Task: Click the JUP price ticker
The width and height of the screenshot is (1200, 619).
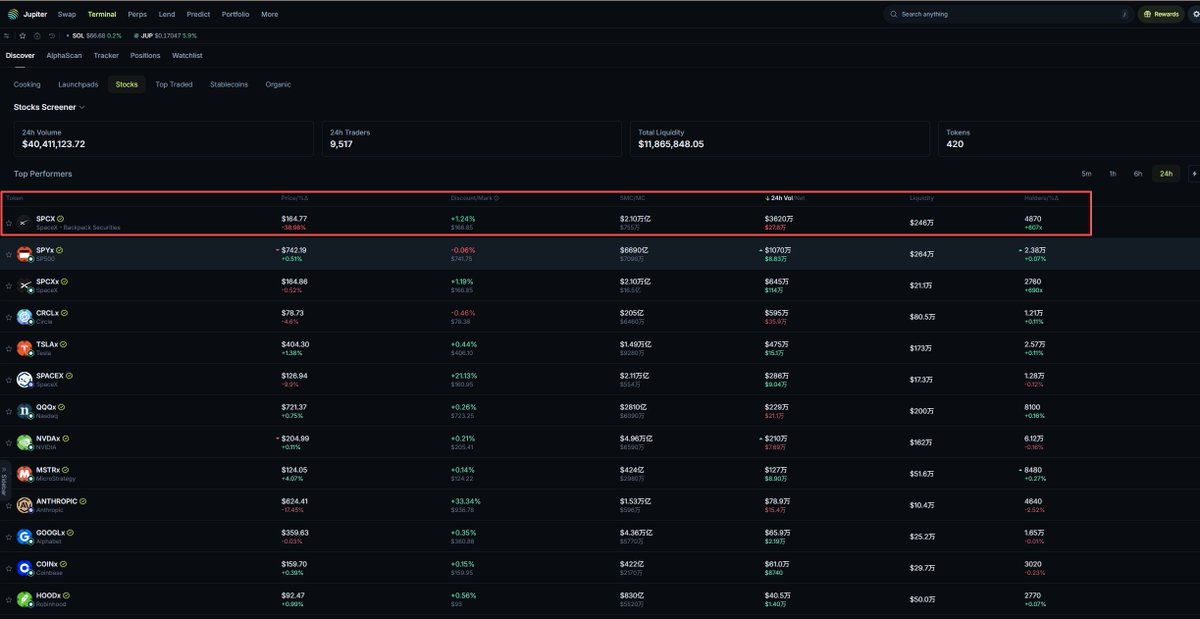Action: click(x=165, y=35)
